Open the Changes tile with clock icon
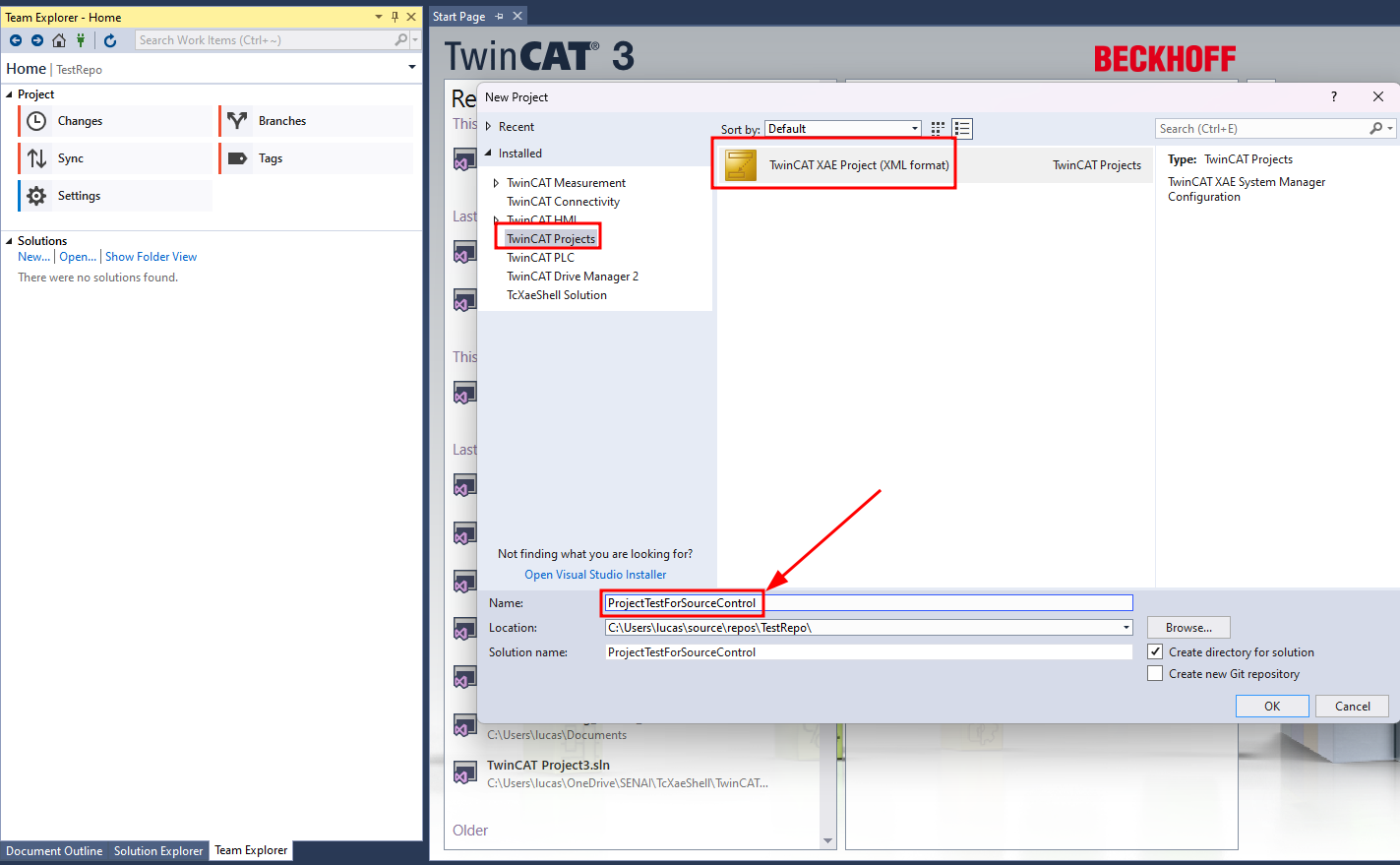This screenshot has width=1400, height=865. pos(115,121)
